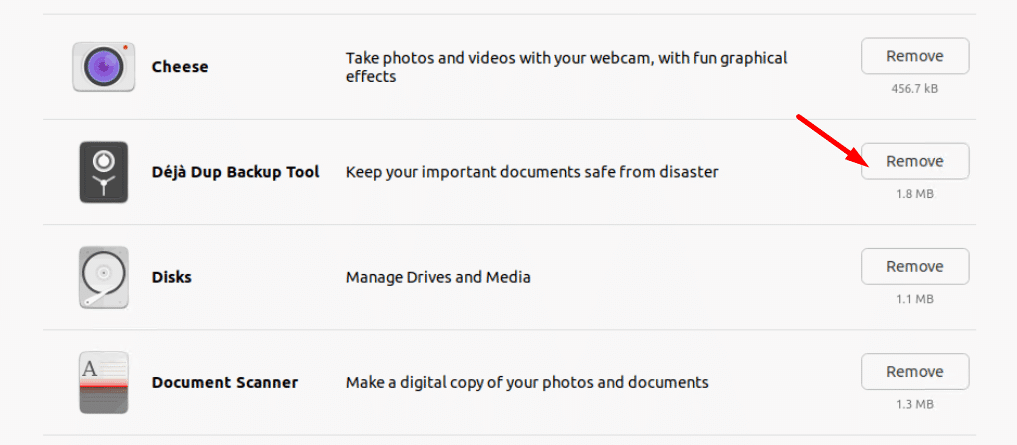Click 'Manage Drives and Media' description

pyautogui.click(x=438, y=278)
